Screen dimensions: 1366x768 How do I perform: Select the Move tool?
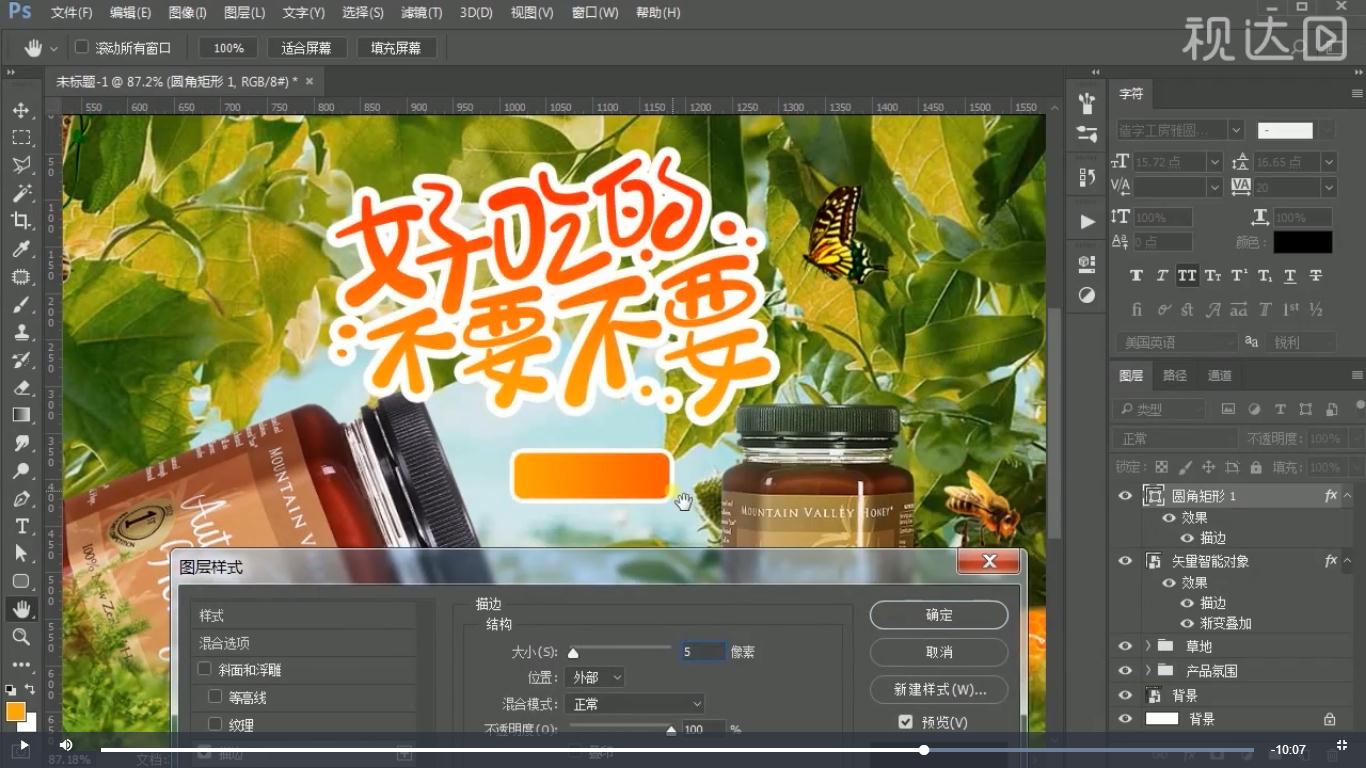point(22,111)
